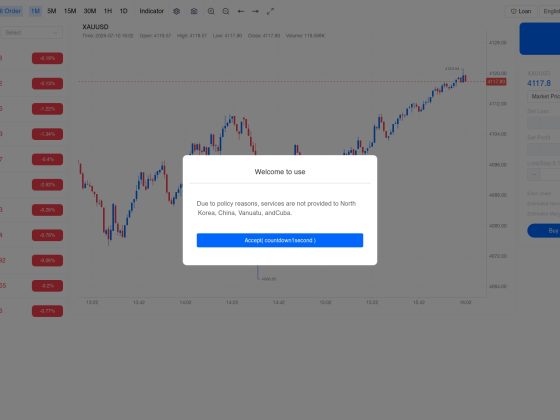The image size is (560, 420).
Task: Click the minus stepper in order panel
Action: click(534, 174)
